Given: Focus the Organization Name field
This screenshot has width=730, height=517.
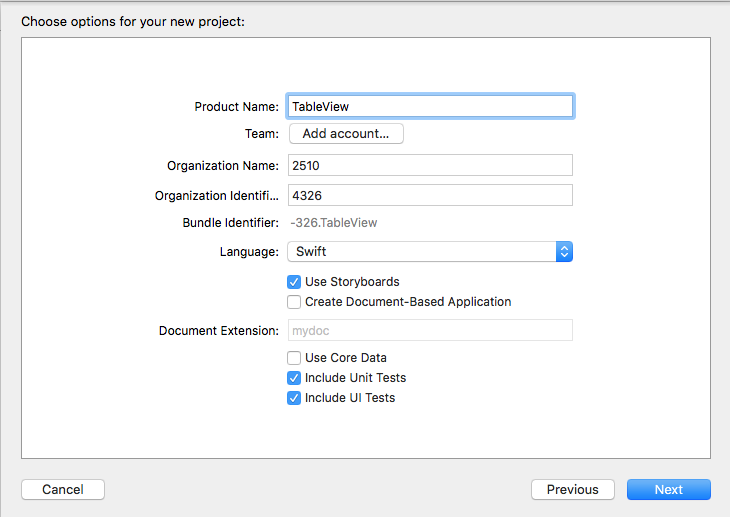Looking at the screenshot, I should pos(430,165).
